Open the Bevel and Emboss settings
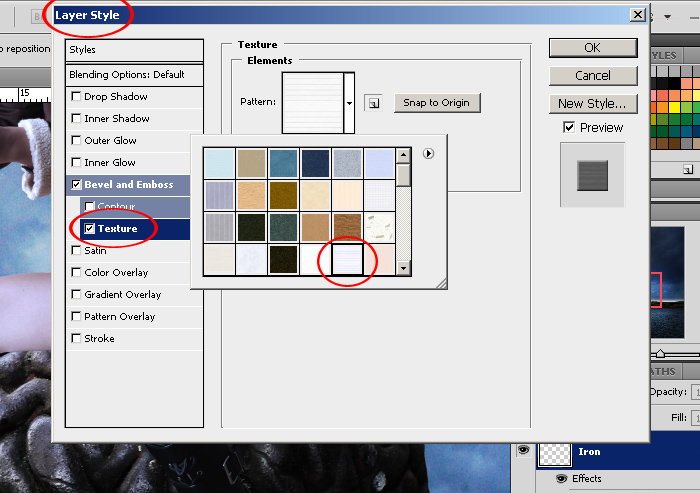The height and width of the screenshot is (493, 700). 128,185
